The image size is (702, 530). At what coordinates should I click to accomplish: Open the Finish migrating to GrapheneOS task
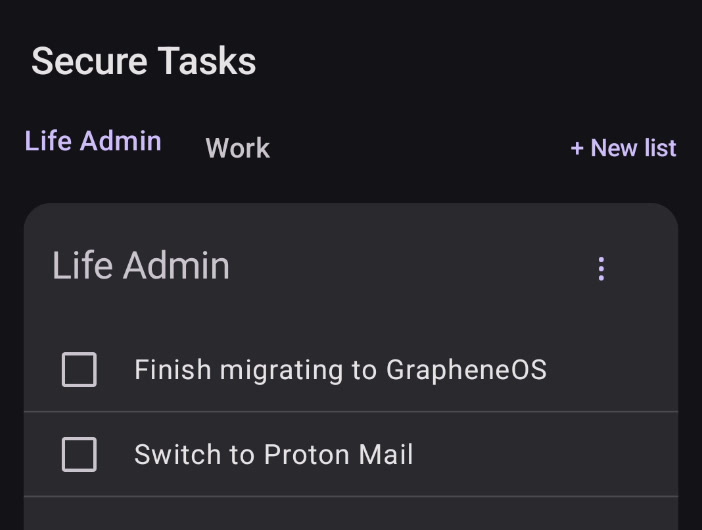click(340, 370)
